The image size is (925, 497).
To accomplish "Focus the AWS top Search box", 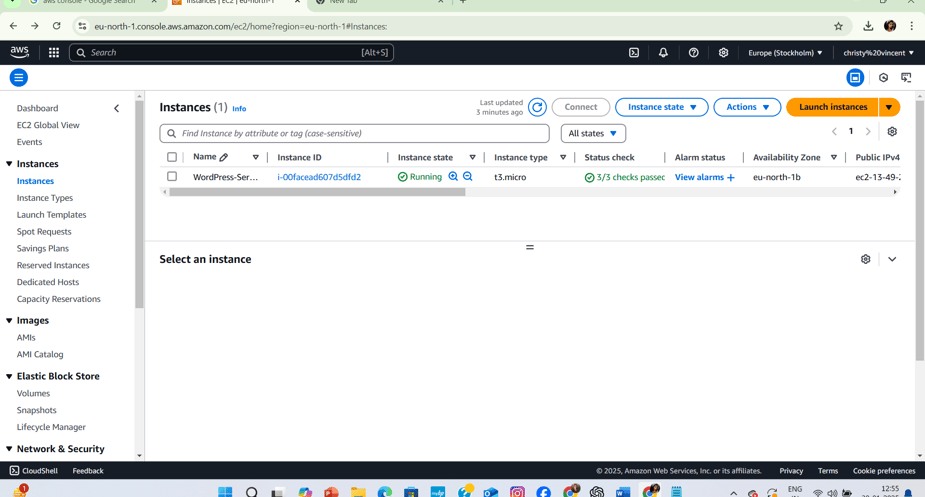I will tap(231, 53).
